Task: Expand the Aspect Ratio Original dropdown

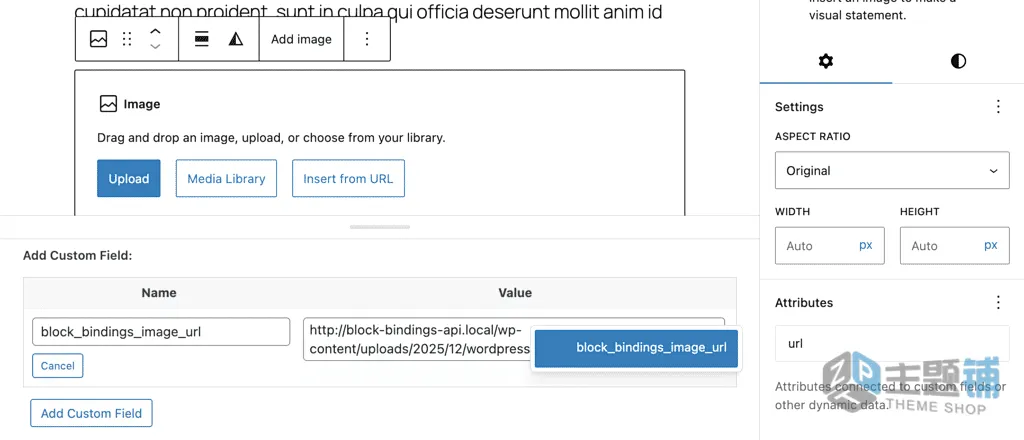Action: click(892, 170)
